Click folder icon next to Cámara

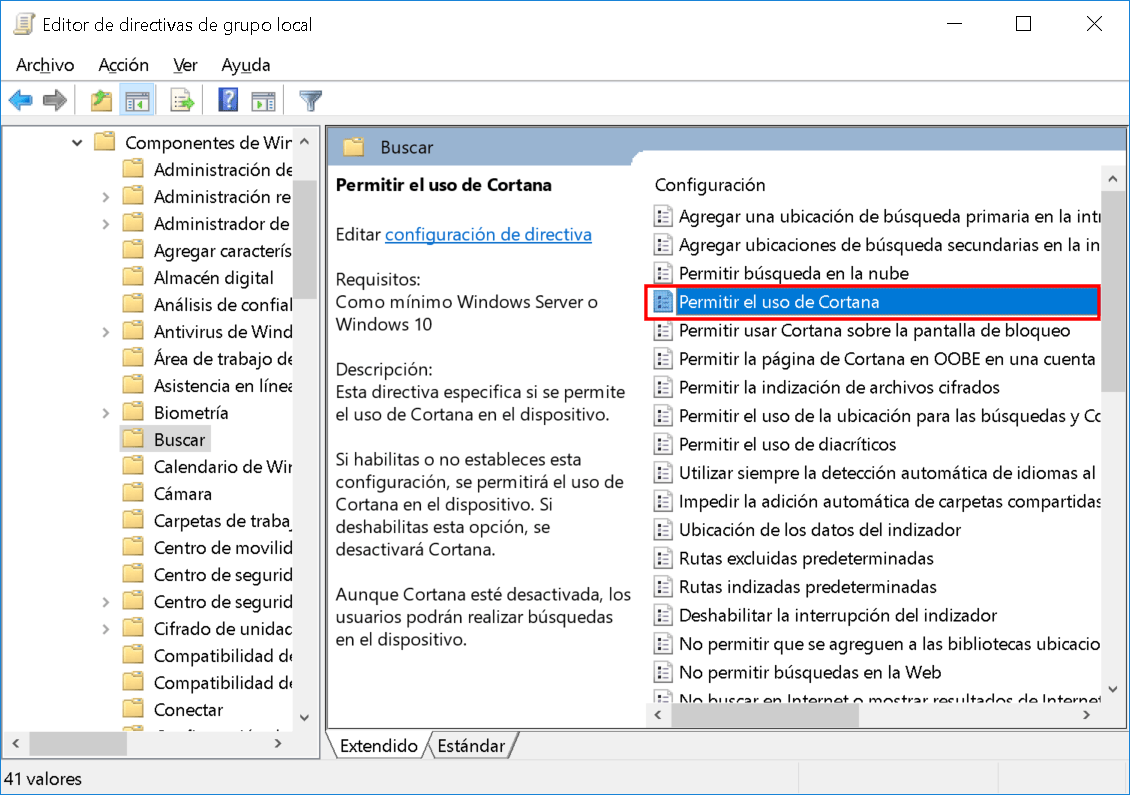pyautogui.click(x=133, y=493)
